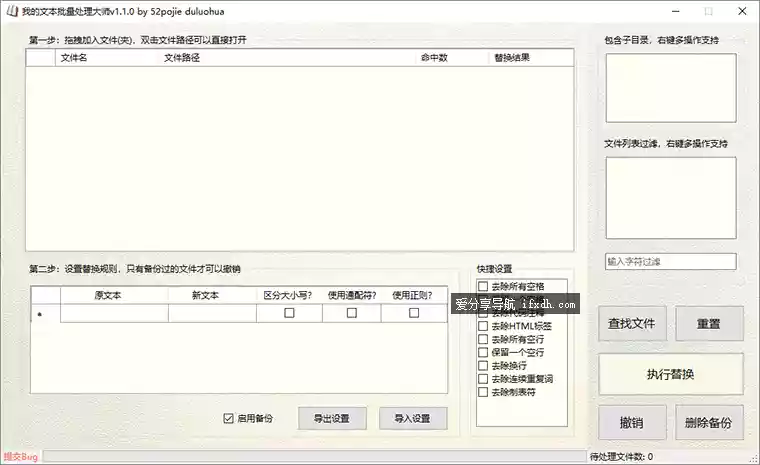Click the 新文本 column header

[x=212, y=295]
